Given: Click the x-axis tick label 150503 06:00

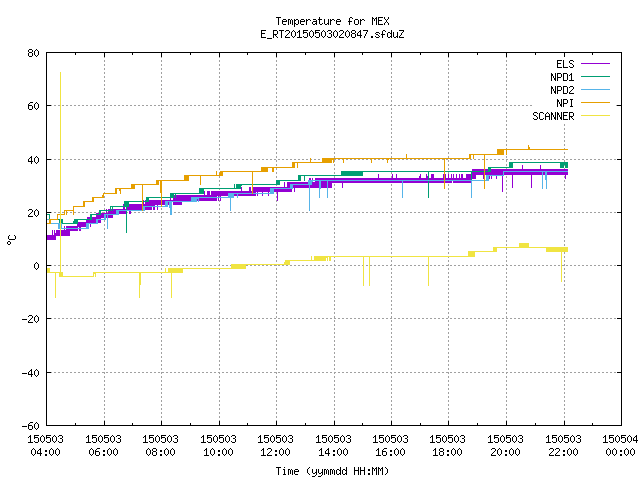Looking at the screenshot, I should click(103, 446).
